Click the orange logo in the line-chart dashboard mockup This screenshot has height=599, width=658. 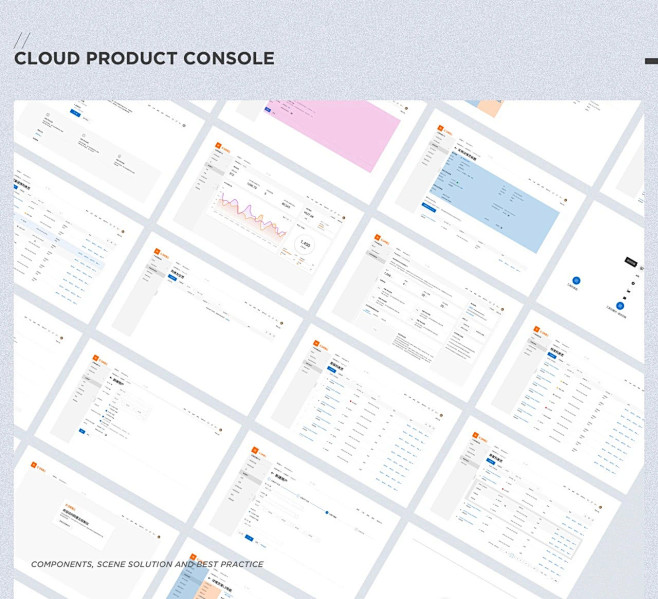click(218, 145)
